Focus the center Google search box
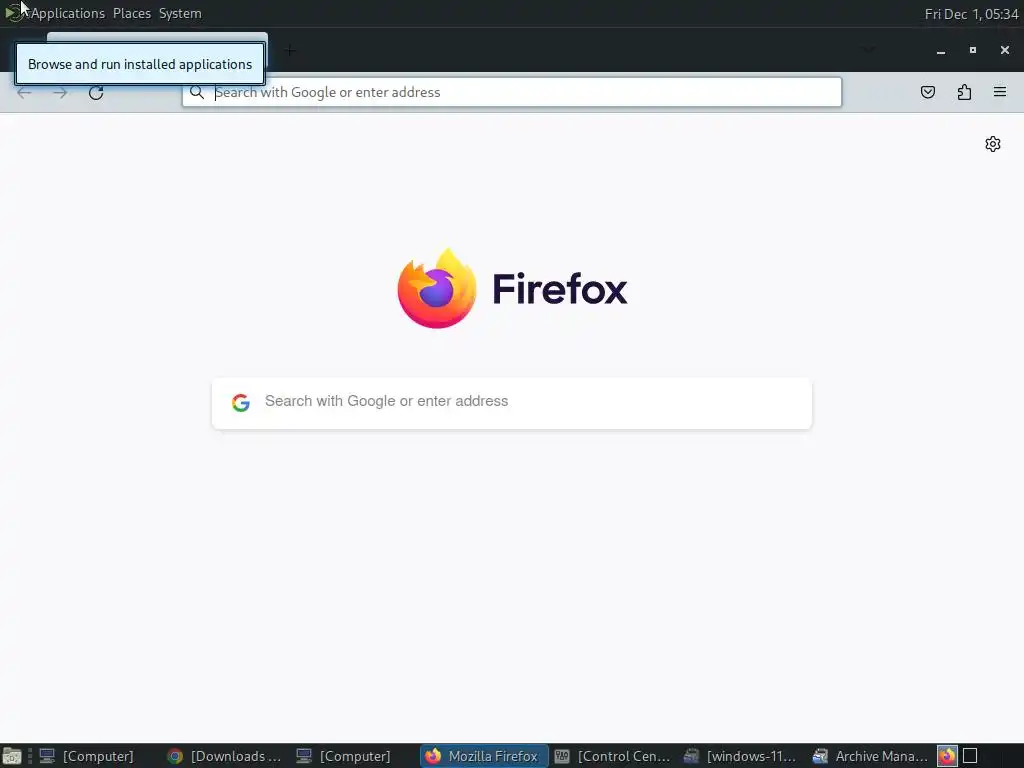The height and width of the screenshot is (768, 1024). [512, 403]
